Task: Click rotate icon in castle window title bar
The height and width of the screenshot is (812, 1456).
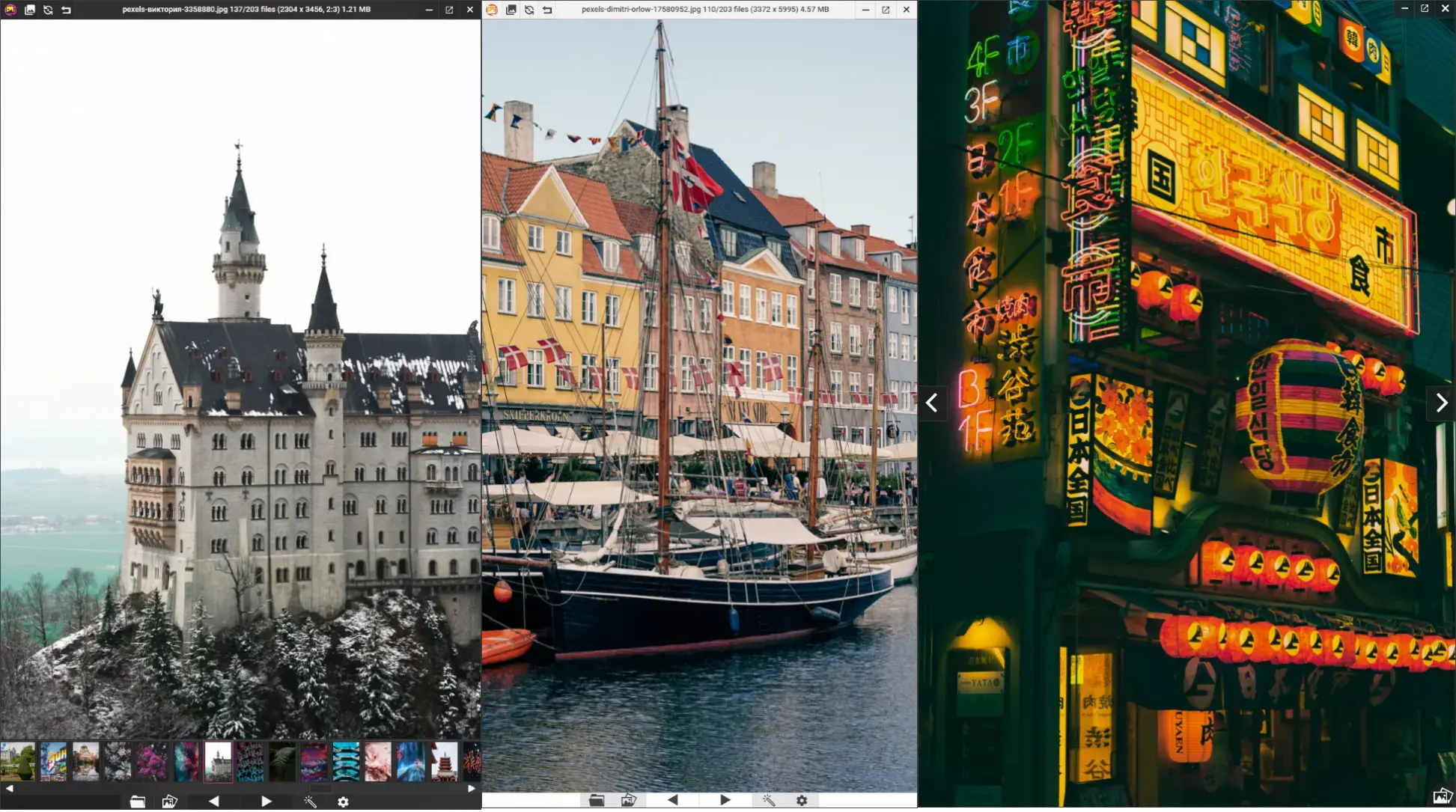Action: click(x=48, y=10)
